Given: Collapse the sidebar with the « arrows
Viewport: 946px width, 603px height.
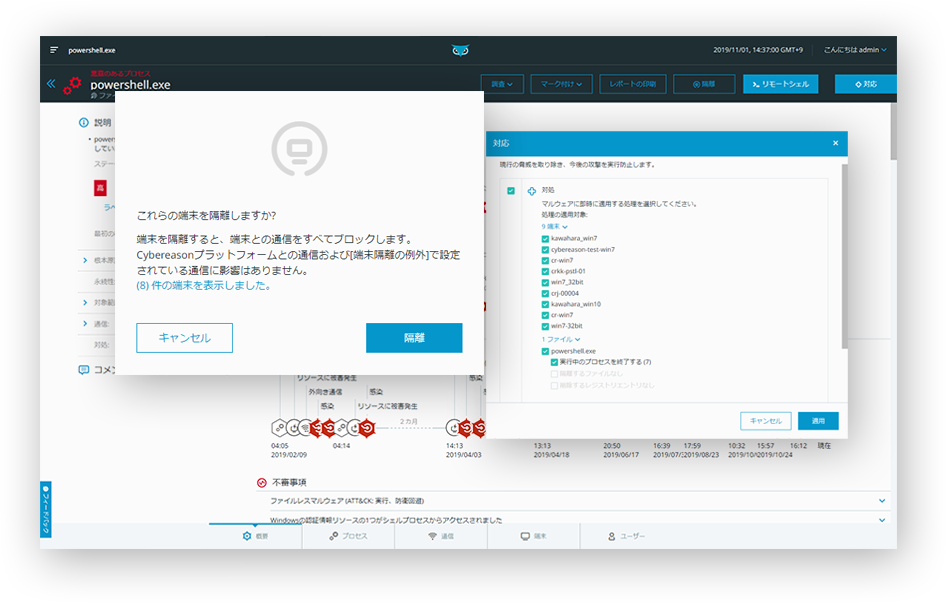Looking at the screenshot, I should (50, 84).
